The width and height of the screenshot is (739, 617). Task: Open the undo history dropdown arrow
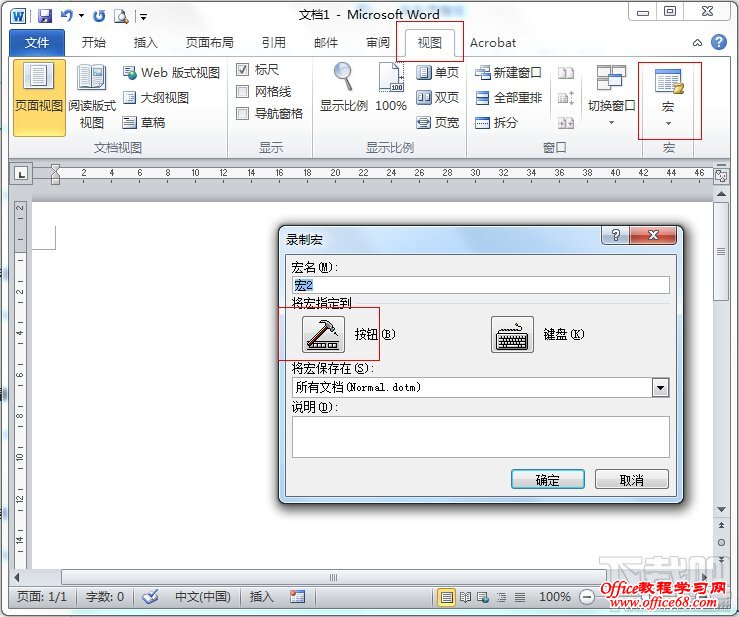82,16
